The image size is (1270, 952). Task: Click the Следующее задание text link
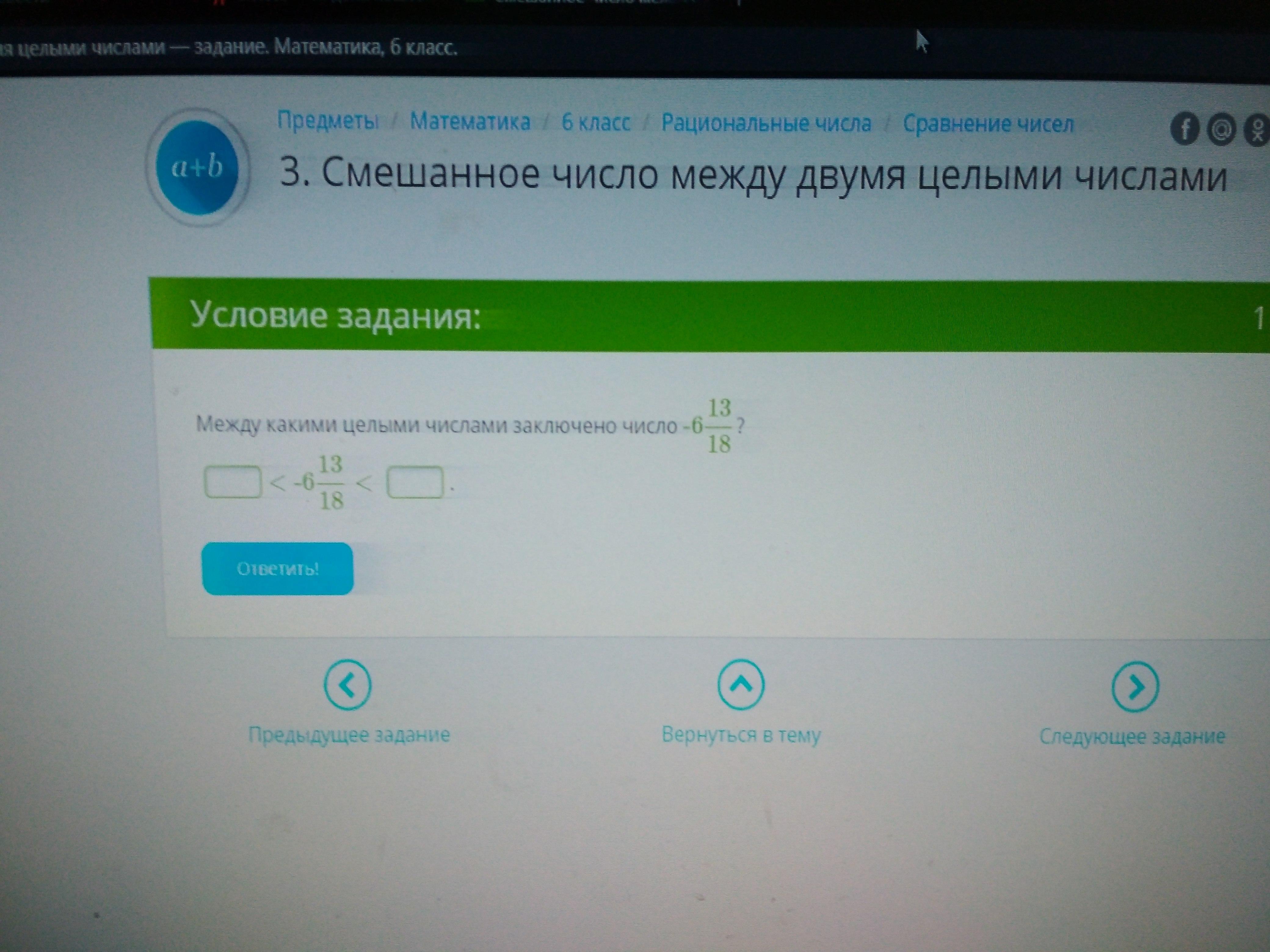pos(1132,736)
